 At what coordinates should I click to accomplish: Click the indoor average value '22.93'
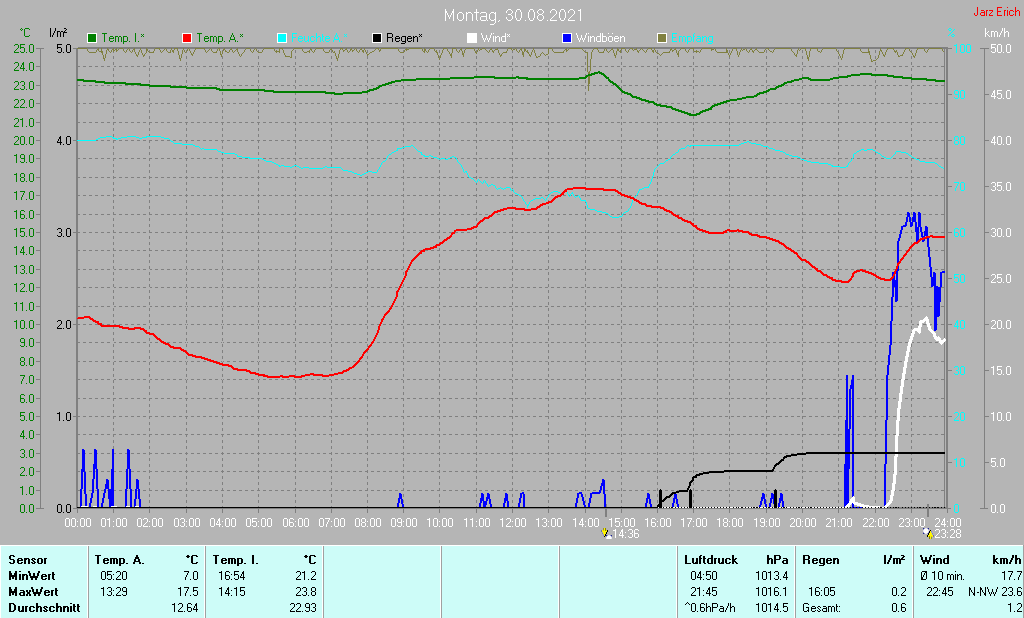point(303,608)
